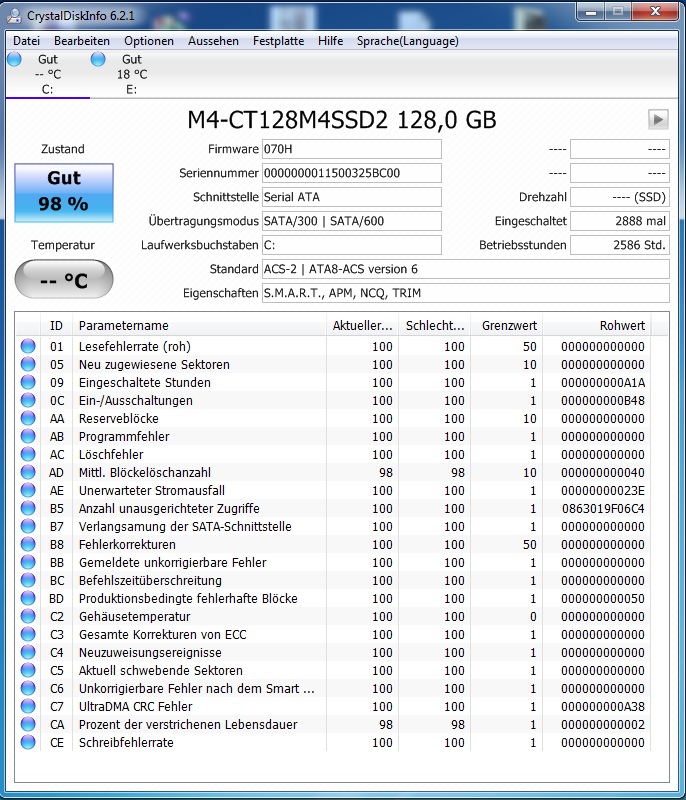Open the Aussehen menu
This screenshot has width=686, height=800.
click(213, 41)
